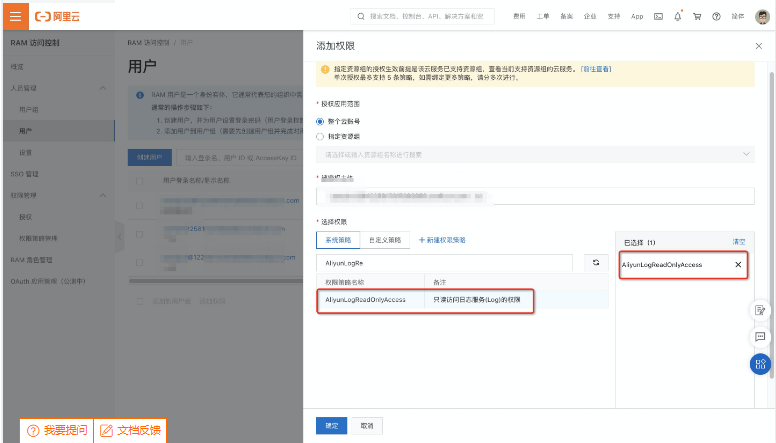Click the authorized principal input field
776x443 pixels.
pyautogui.click(x=535, y=196)
